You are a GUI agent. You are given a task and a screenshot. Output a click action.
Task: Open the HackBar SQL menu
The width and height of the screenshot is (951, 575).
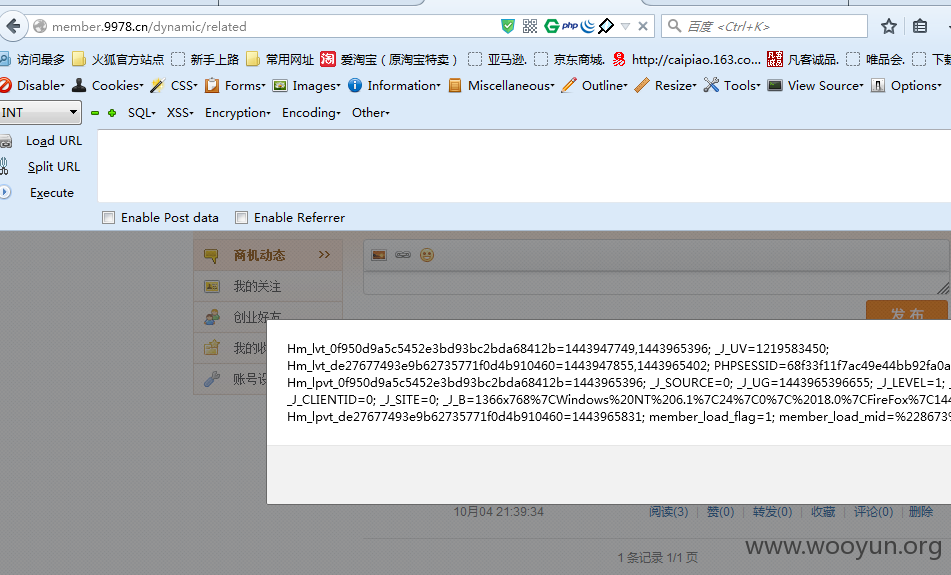(142, 113)
